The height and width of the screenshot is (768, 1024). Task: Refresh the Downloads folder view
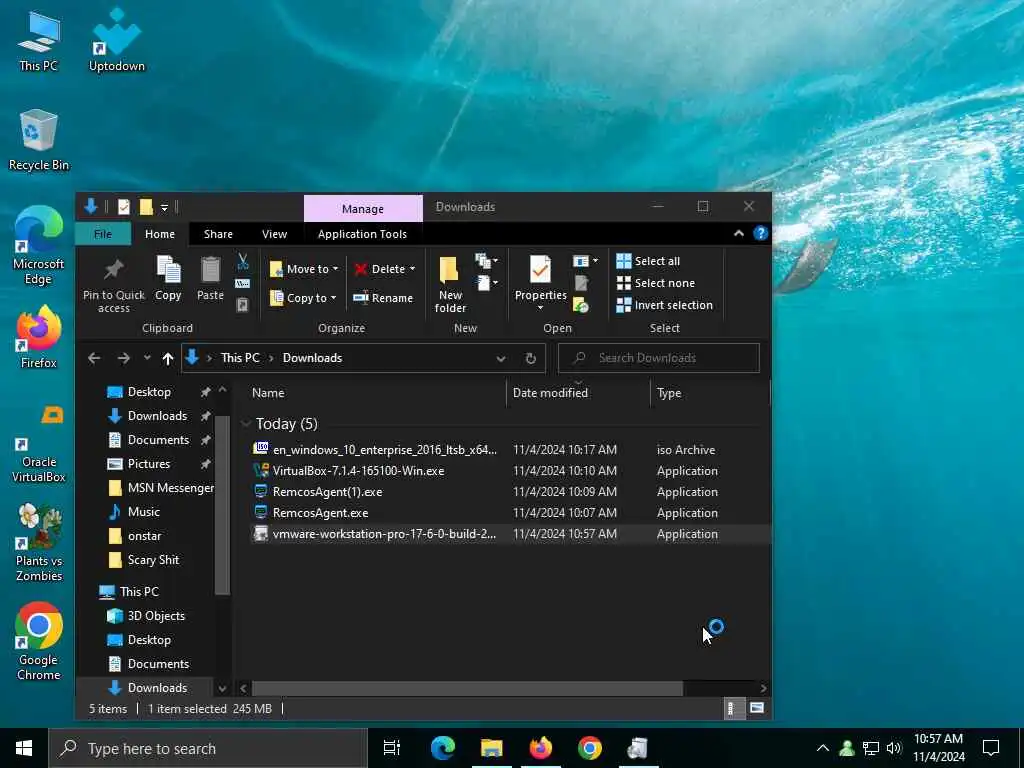(530, 358)
